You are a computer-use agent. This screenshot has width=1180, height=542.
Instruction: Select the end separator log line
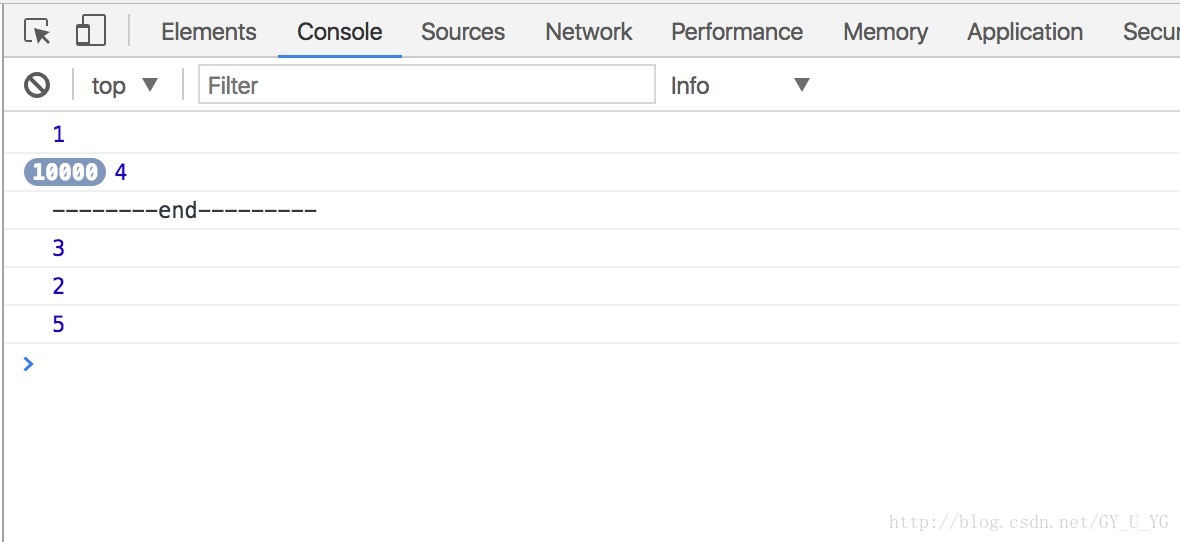[184, 210]
